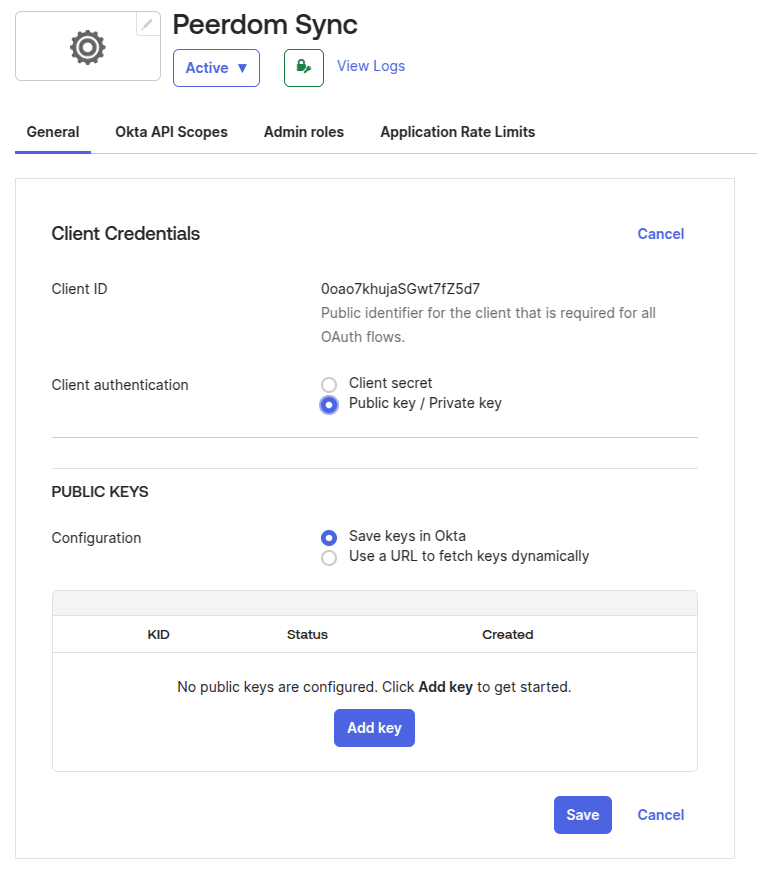Click Cancel next to the Save button
The image size is (757, 873).
tap(660, 815)
